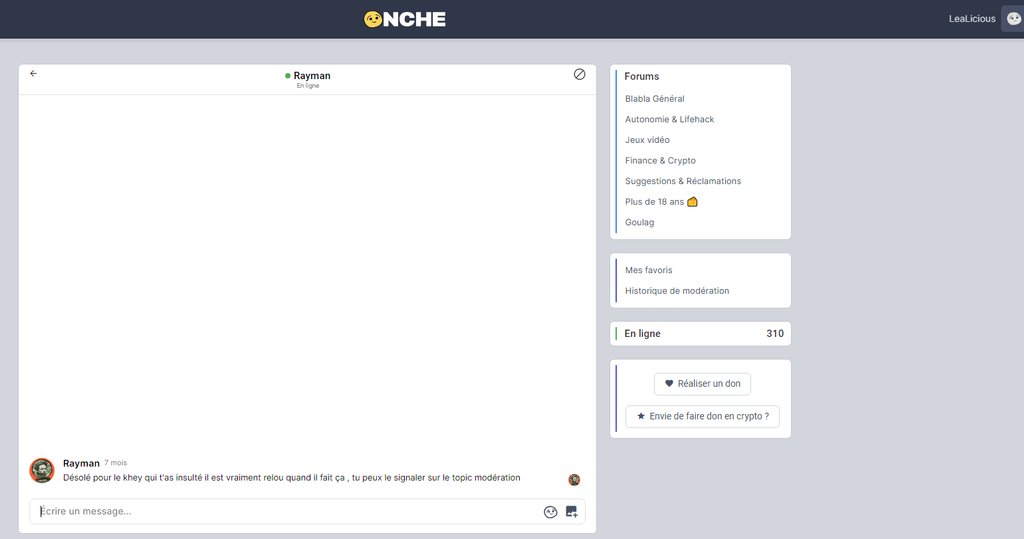Click the 'Réaliser un don' button
Screen dimensions: 1024x539
coord(702,384)
